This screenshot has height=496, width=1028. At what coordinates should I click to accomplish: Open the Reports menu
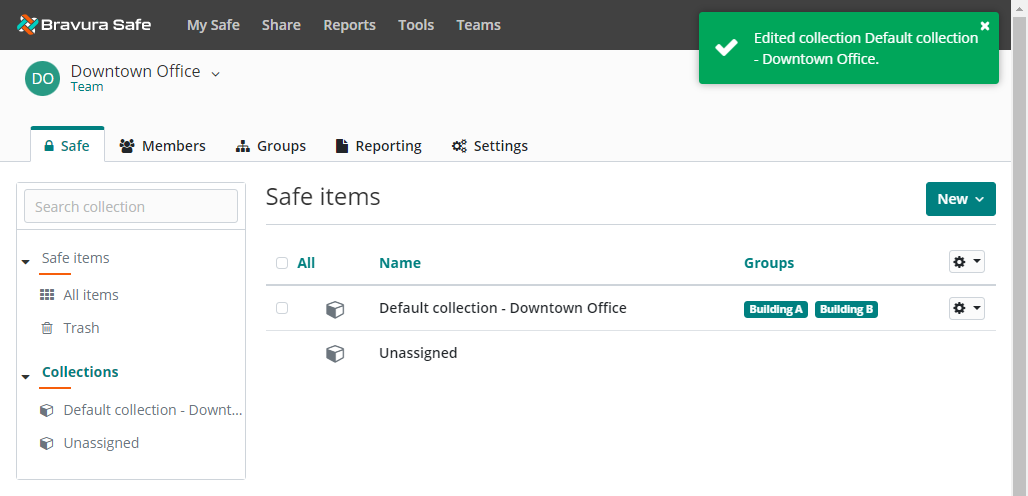349,25
